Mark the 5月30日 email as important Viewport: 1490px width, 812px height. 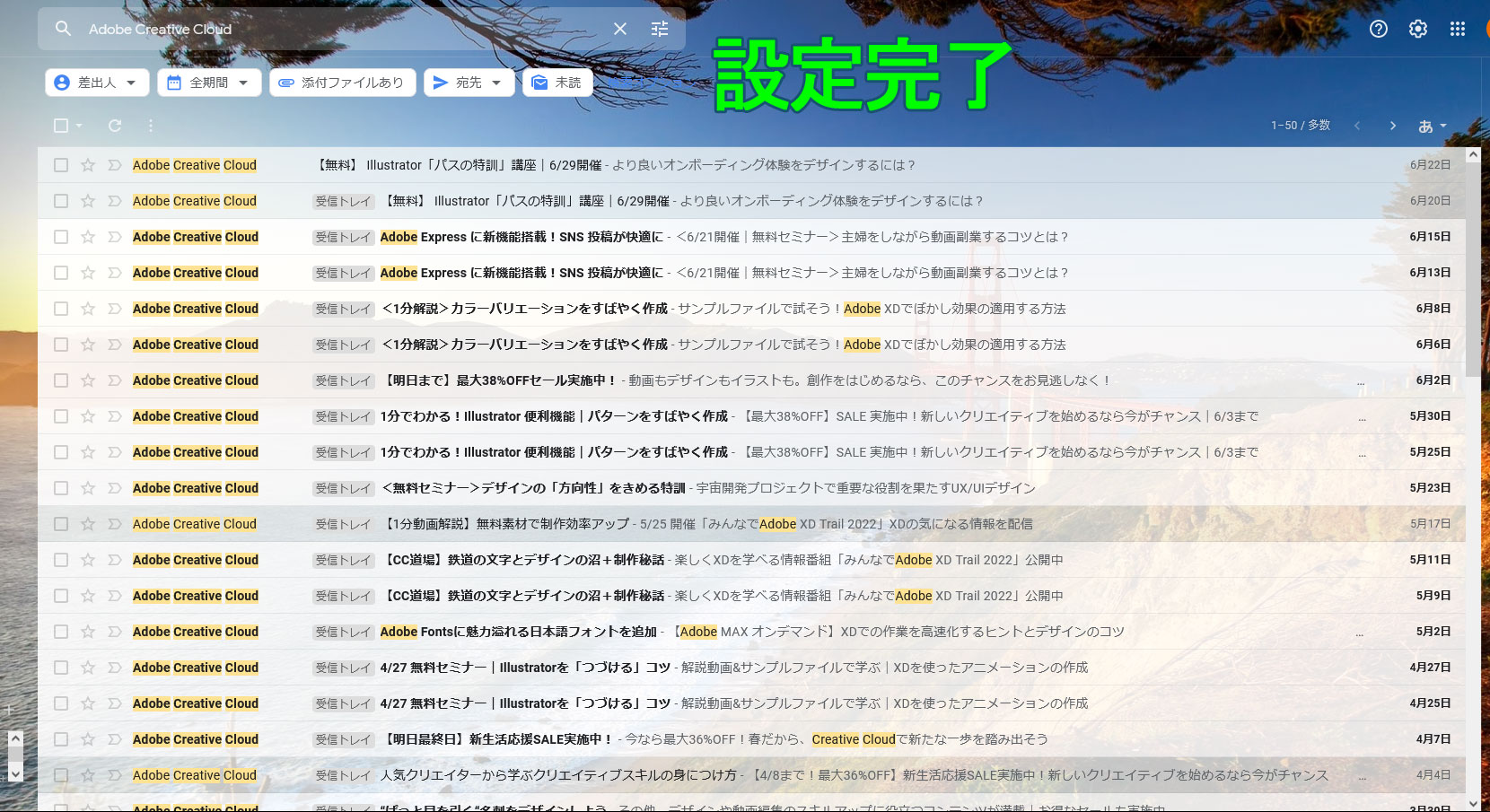(114, 416)
